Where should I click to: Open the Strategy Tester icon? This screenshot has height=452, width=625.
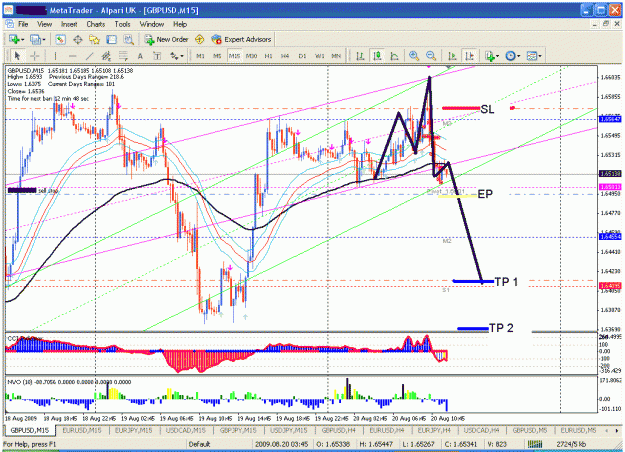pyautogui.click(x=128, y=39)
